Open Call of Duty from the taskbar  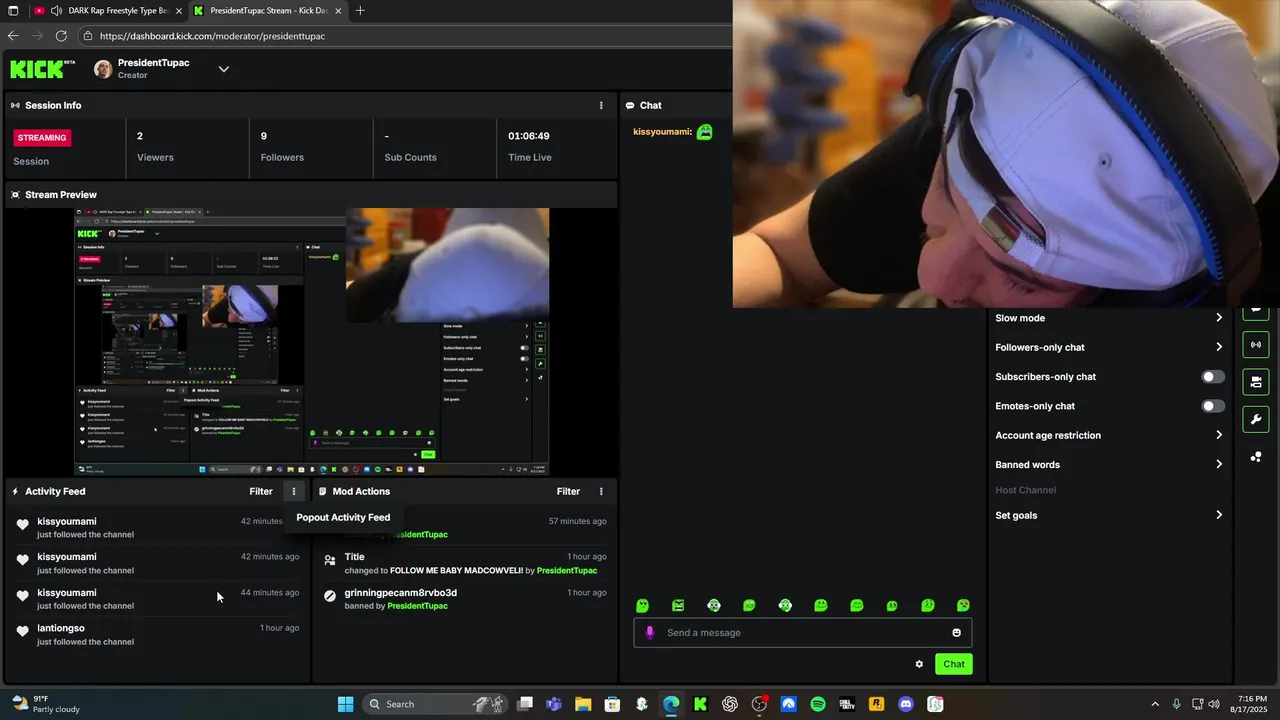pos(847,704)
